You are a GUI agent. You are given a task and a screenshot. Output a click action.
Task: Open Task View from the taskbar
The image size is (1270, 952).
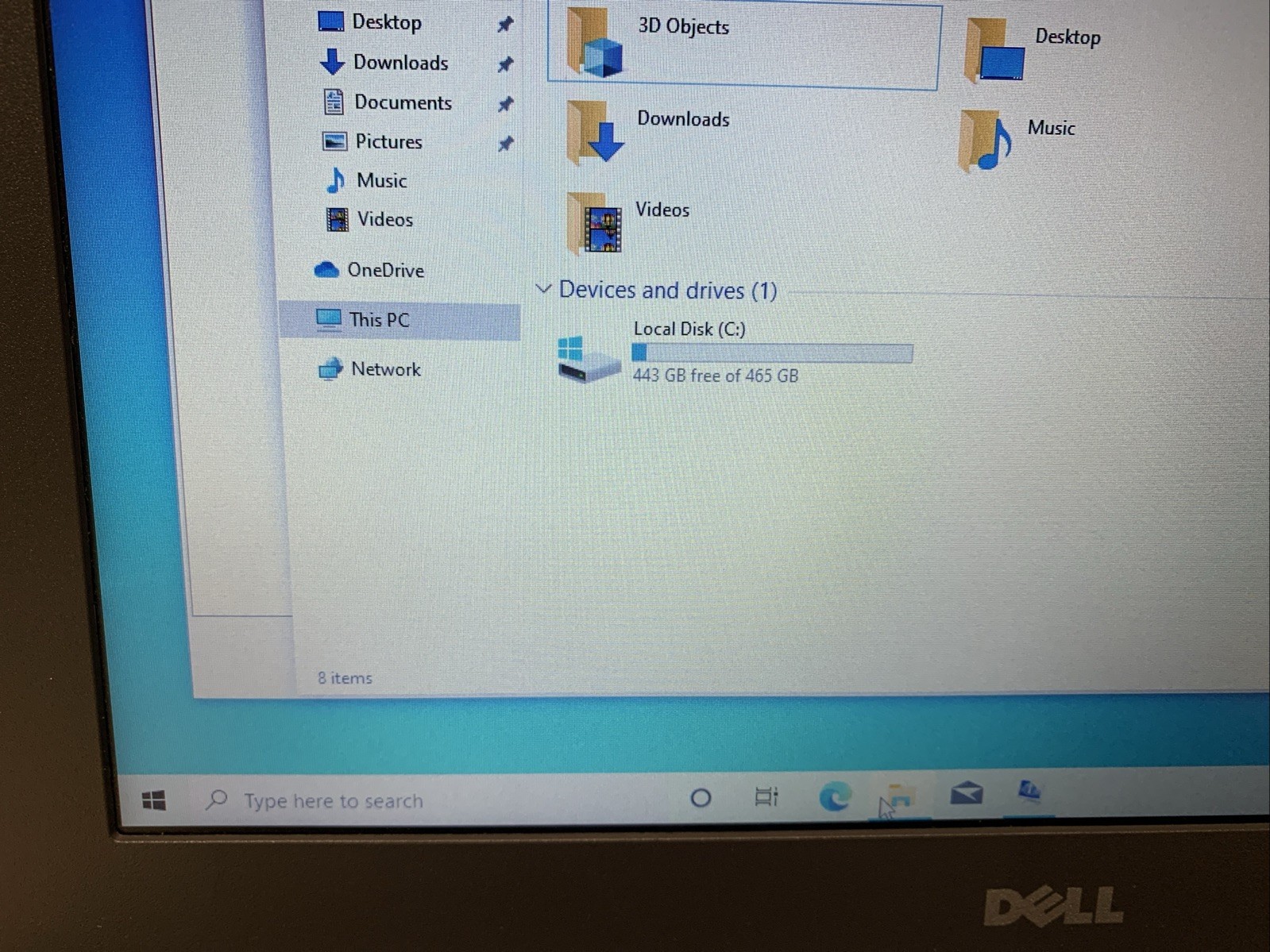(x=766, y=796)
